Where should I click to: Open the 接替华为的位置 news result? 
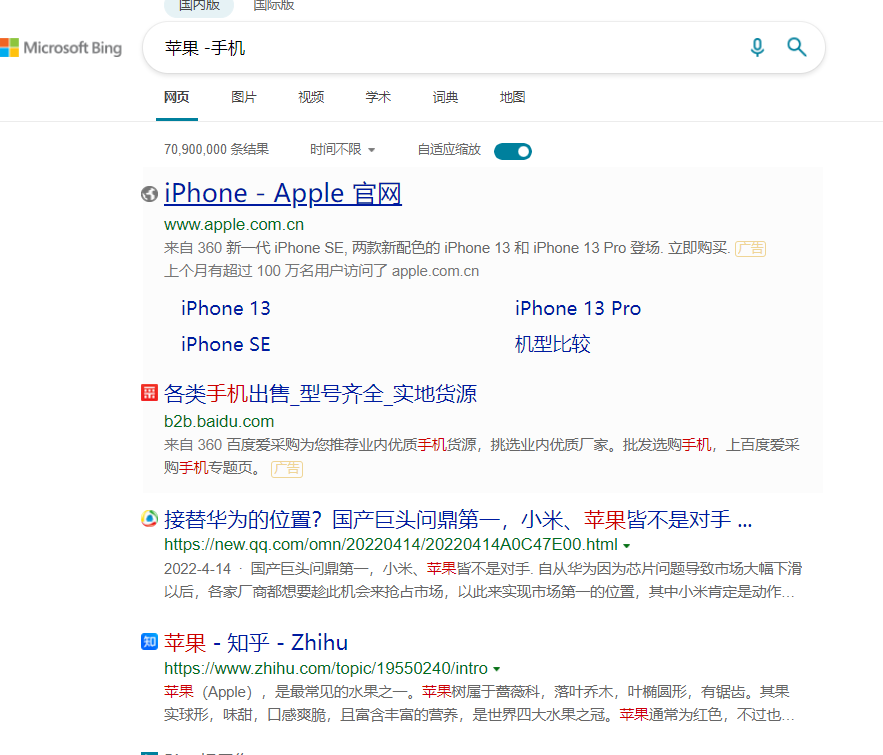pyautogui.click(x=458, y=519)
